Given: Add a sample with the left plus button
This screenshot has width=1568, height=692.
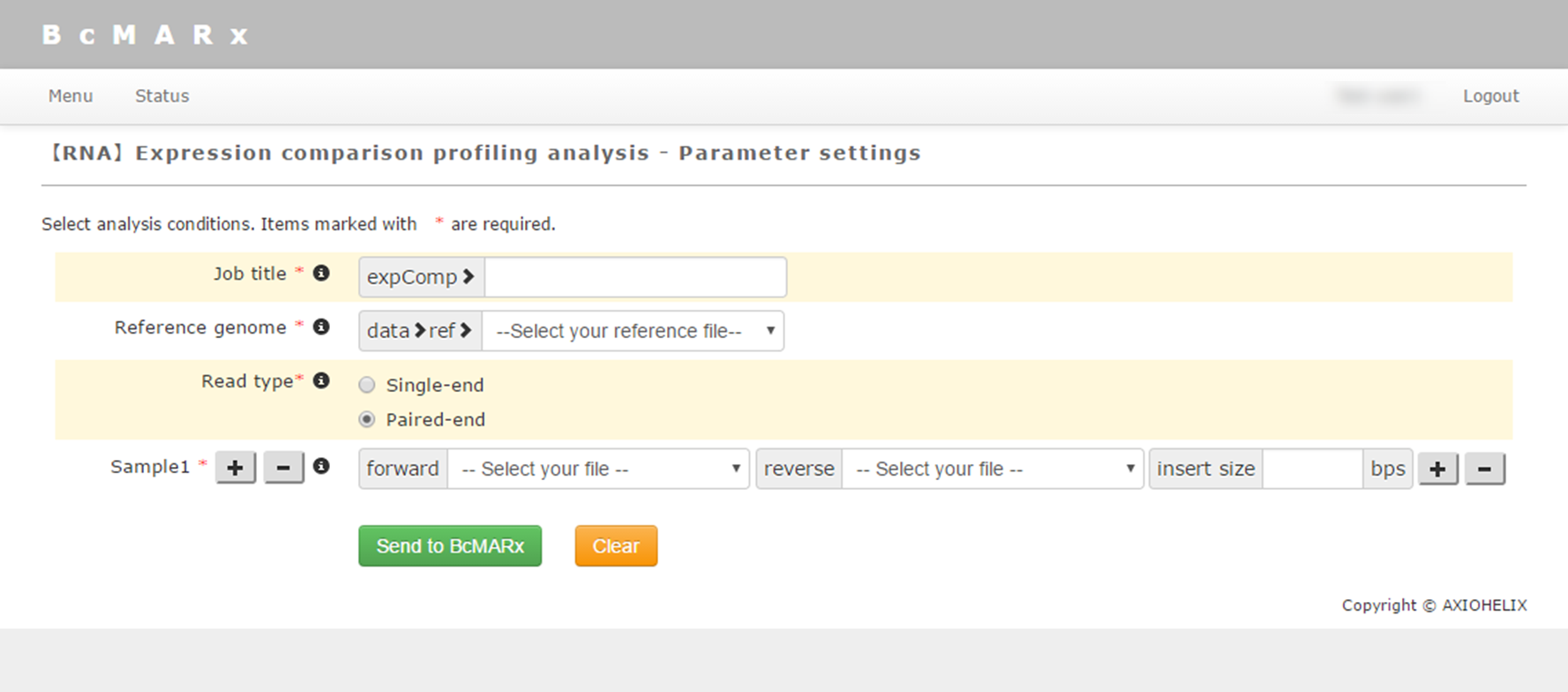Looking at the screenshot, I should 236,468.
